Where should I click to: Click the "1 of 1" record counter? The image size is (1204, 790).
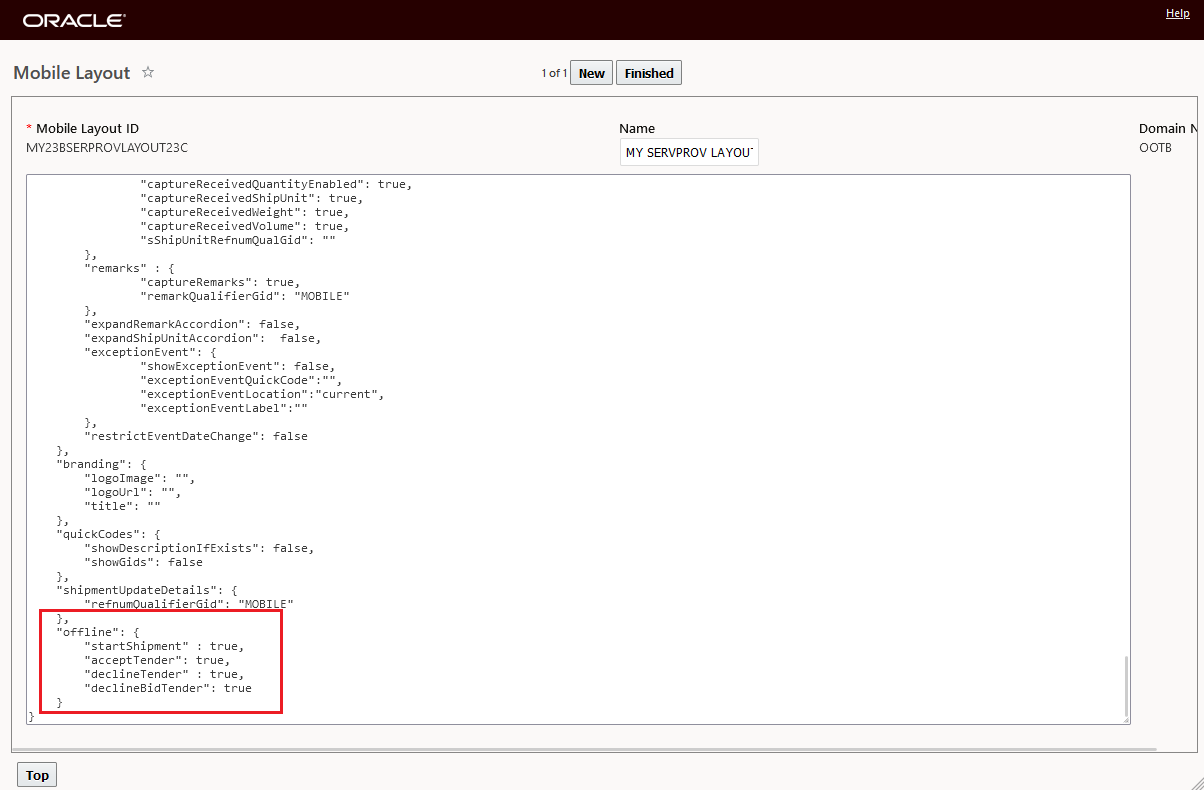554,73
